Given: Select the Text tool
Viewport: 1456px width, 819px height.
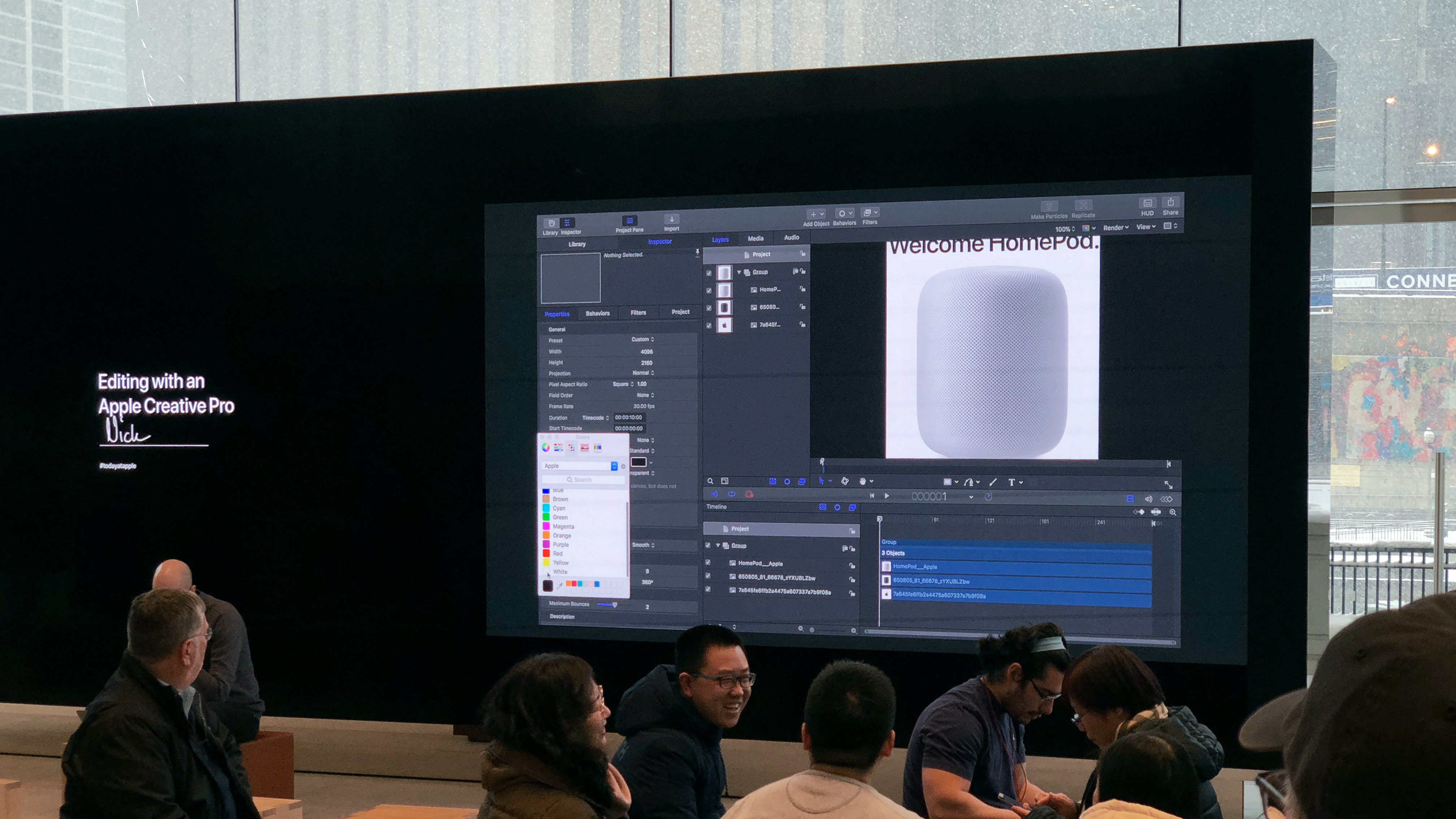Looking at the screenshot, I should (1011, 482).
